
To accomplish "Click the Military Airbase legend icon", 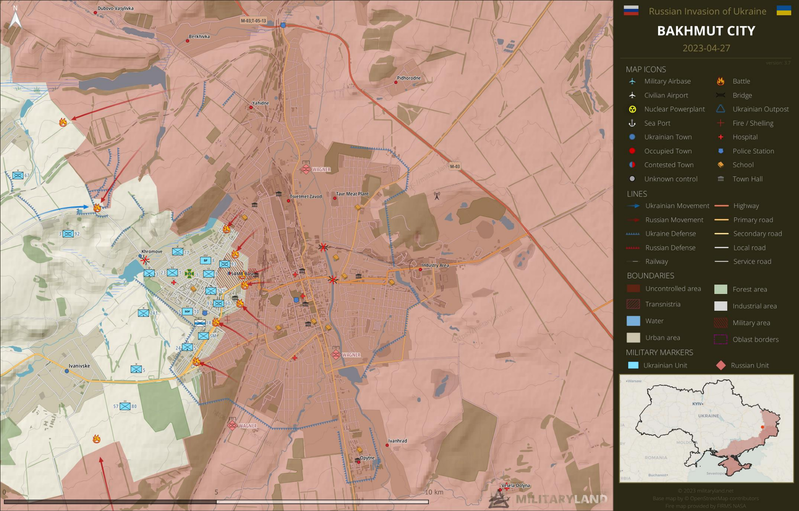I will 632,82.
